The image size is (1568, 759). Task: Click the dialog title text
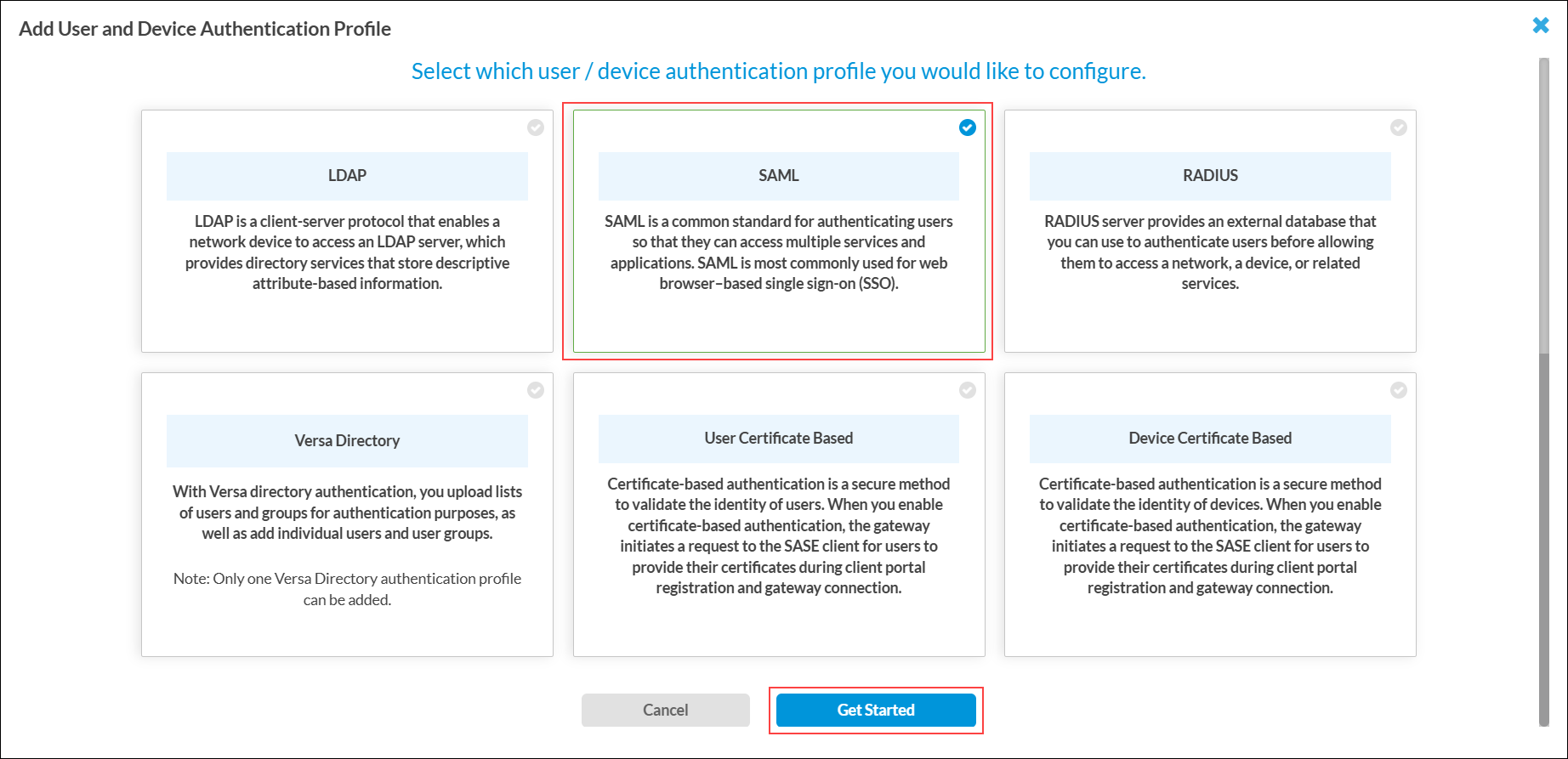(205, 29)
